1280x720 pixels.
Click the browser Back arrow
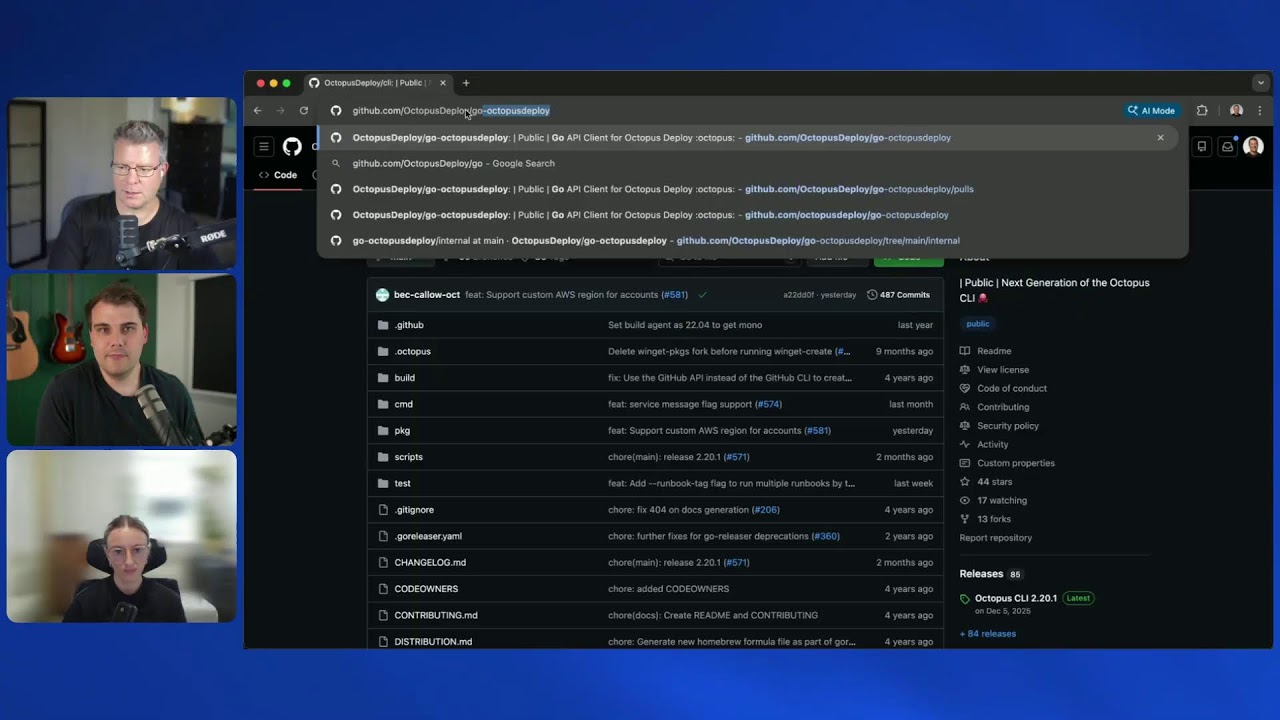pyautogui.click(x=258, y=111)
